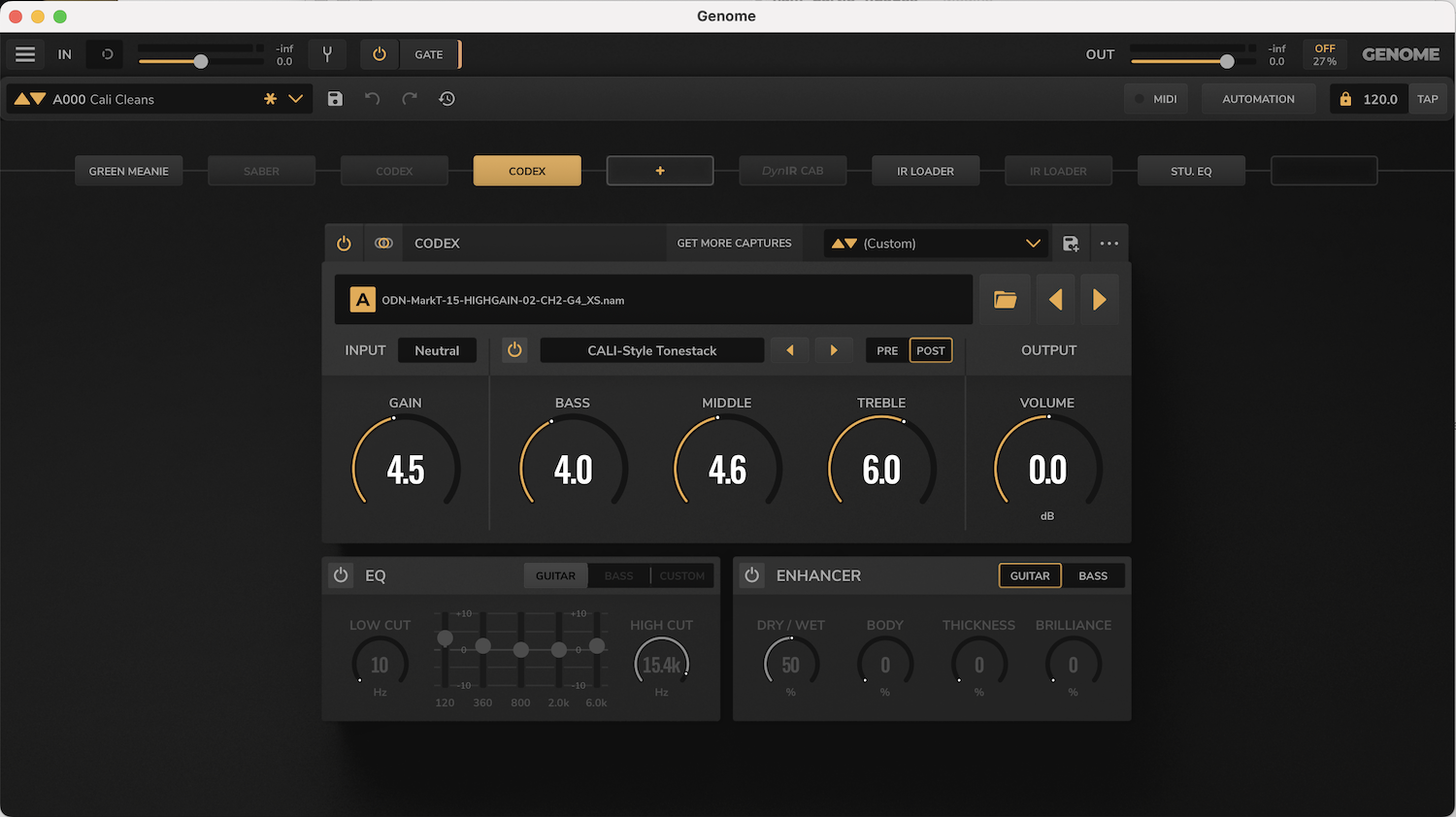
Task: Load the previous capture with left arrow
Action: click(1055, 300)
